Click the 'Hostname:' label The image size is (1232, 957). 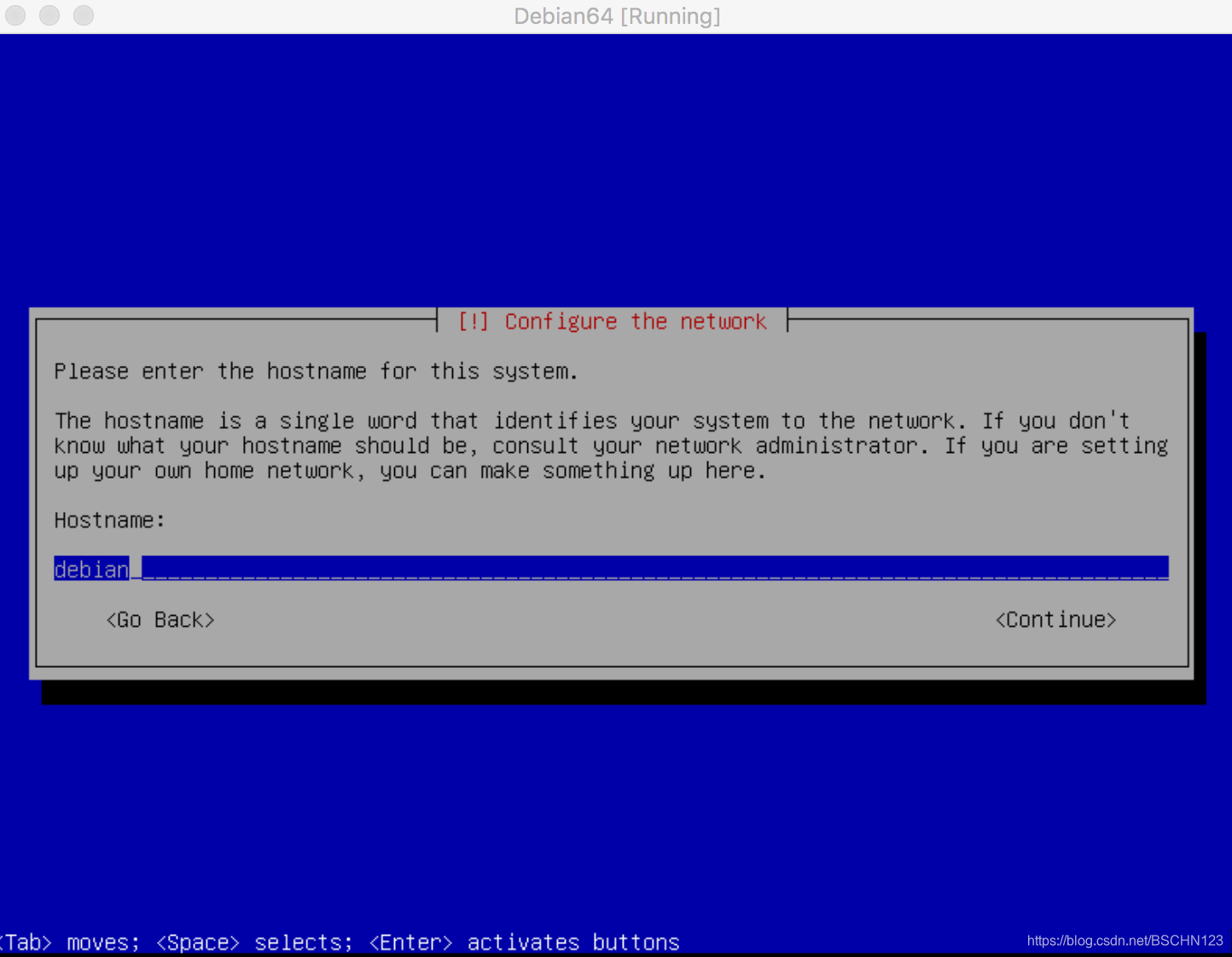coord(109,520)
